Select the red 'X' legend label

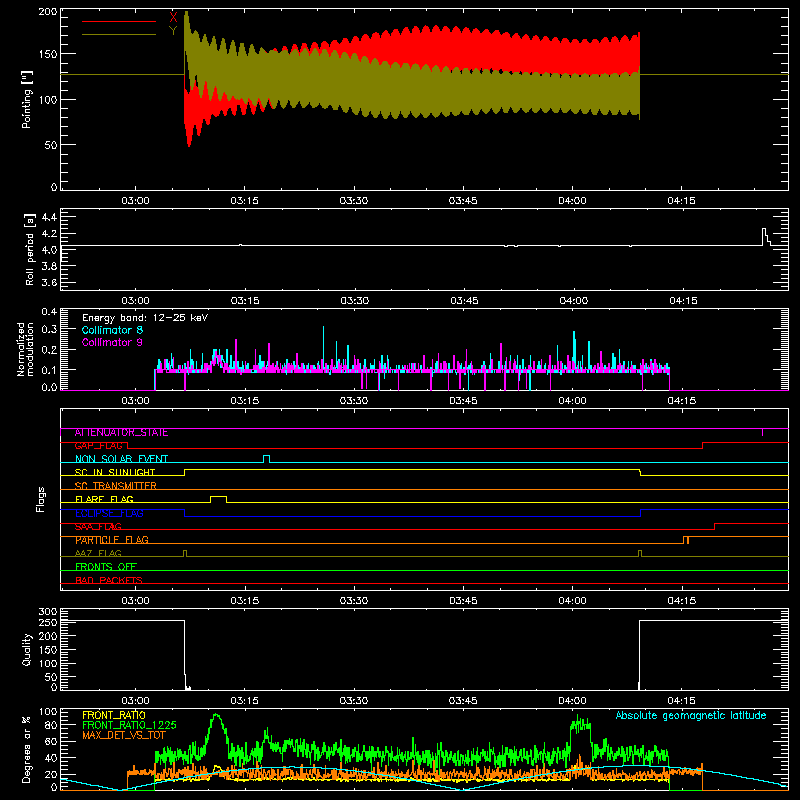point(173,17)
